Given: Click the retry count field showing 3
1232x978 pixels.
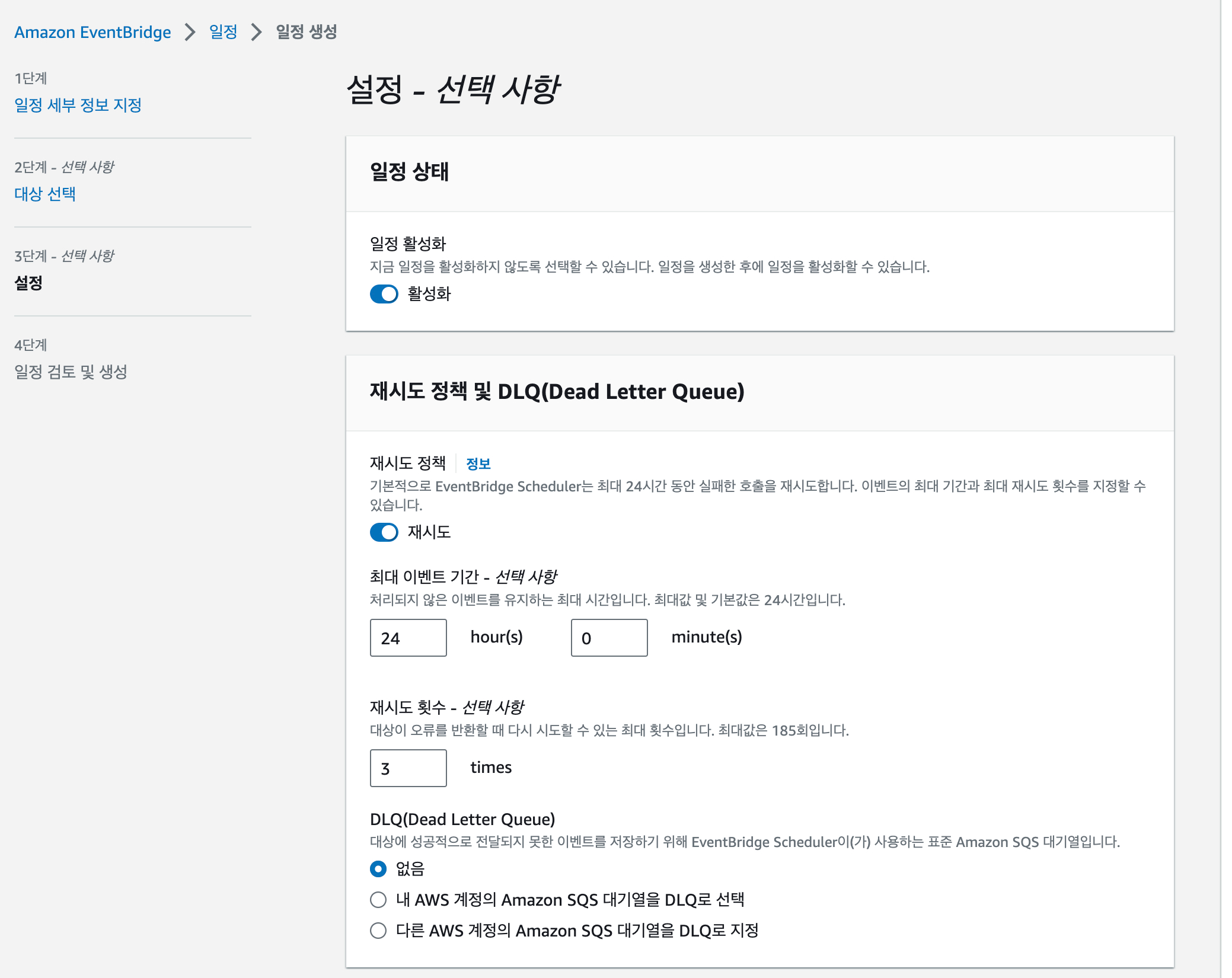Looking at the screenshot, I should (x=408, y=768).
